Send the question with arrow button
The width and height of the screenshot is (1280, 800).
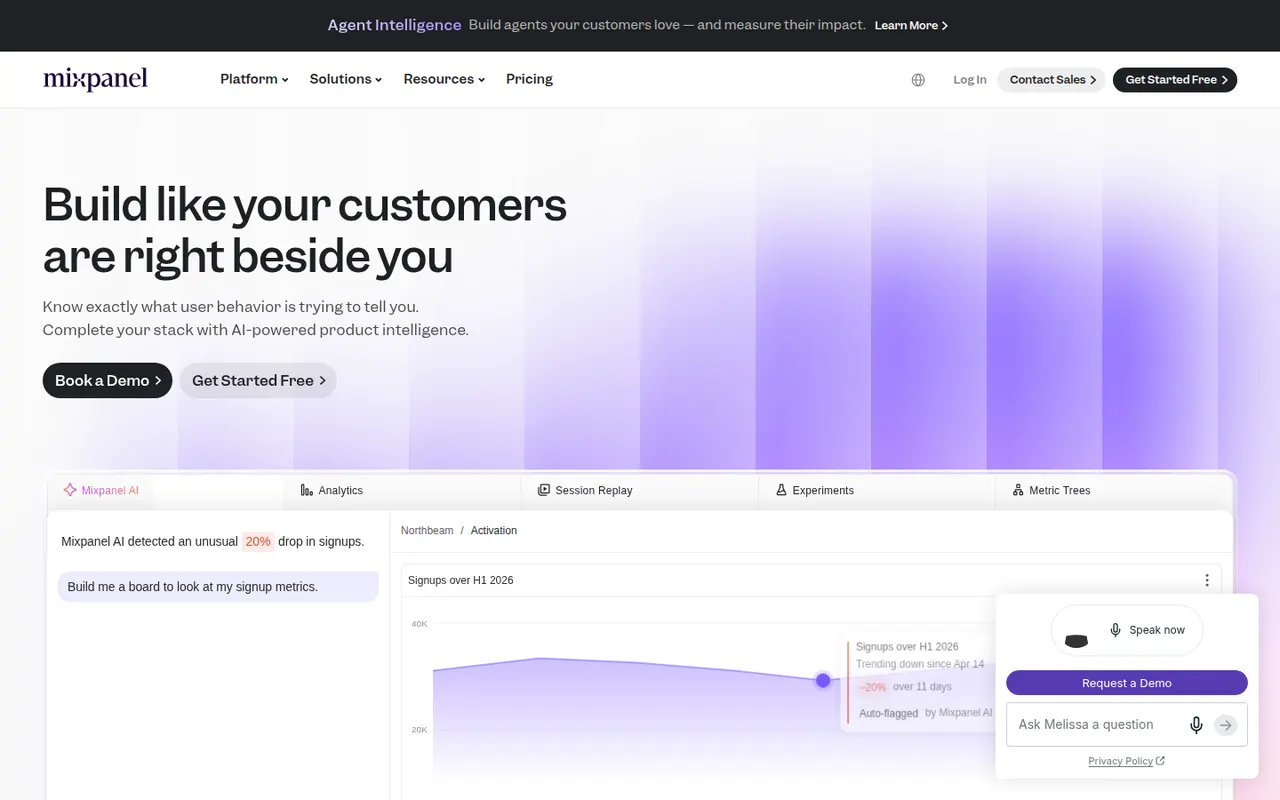click(x=1226, y=725)
